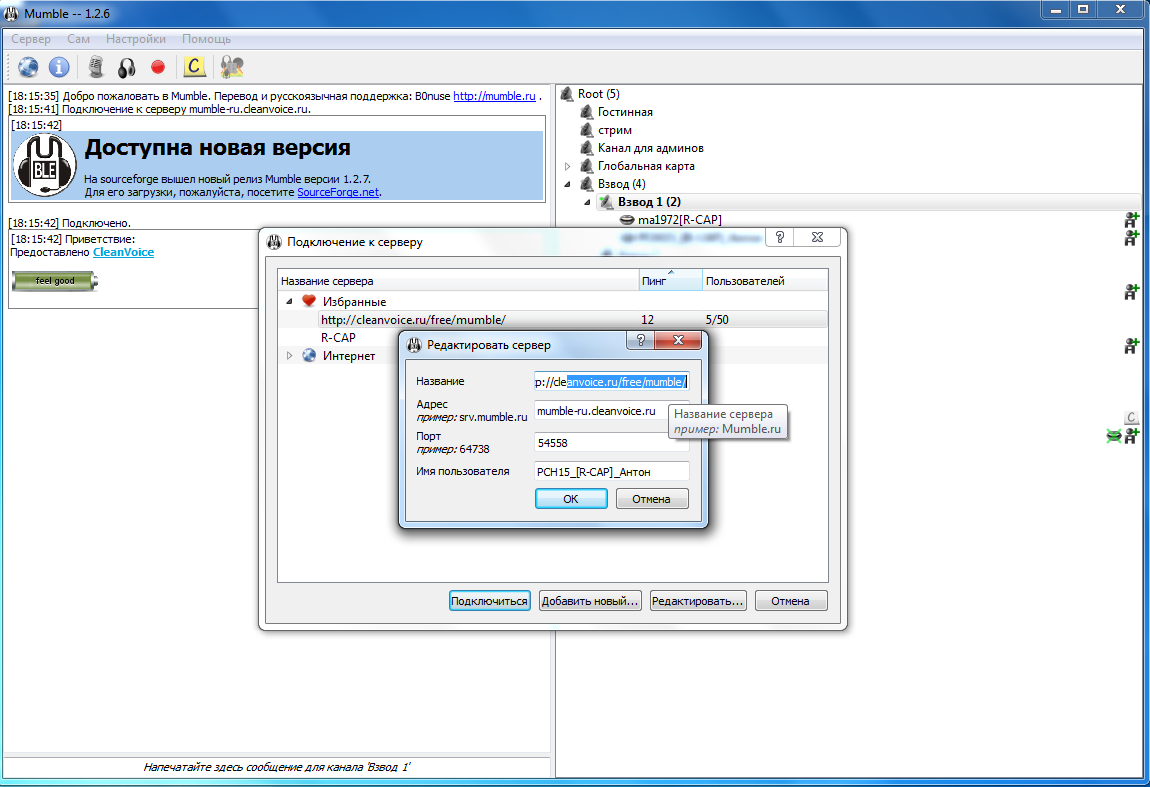This screenshot has width=1150, height=787.
Task: Expand the Интернет server group
Action: click(289, 356)
